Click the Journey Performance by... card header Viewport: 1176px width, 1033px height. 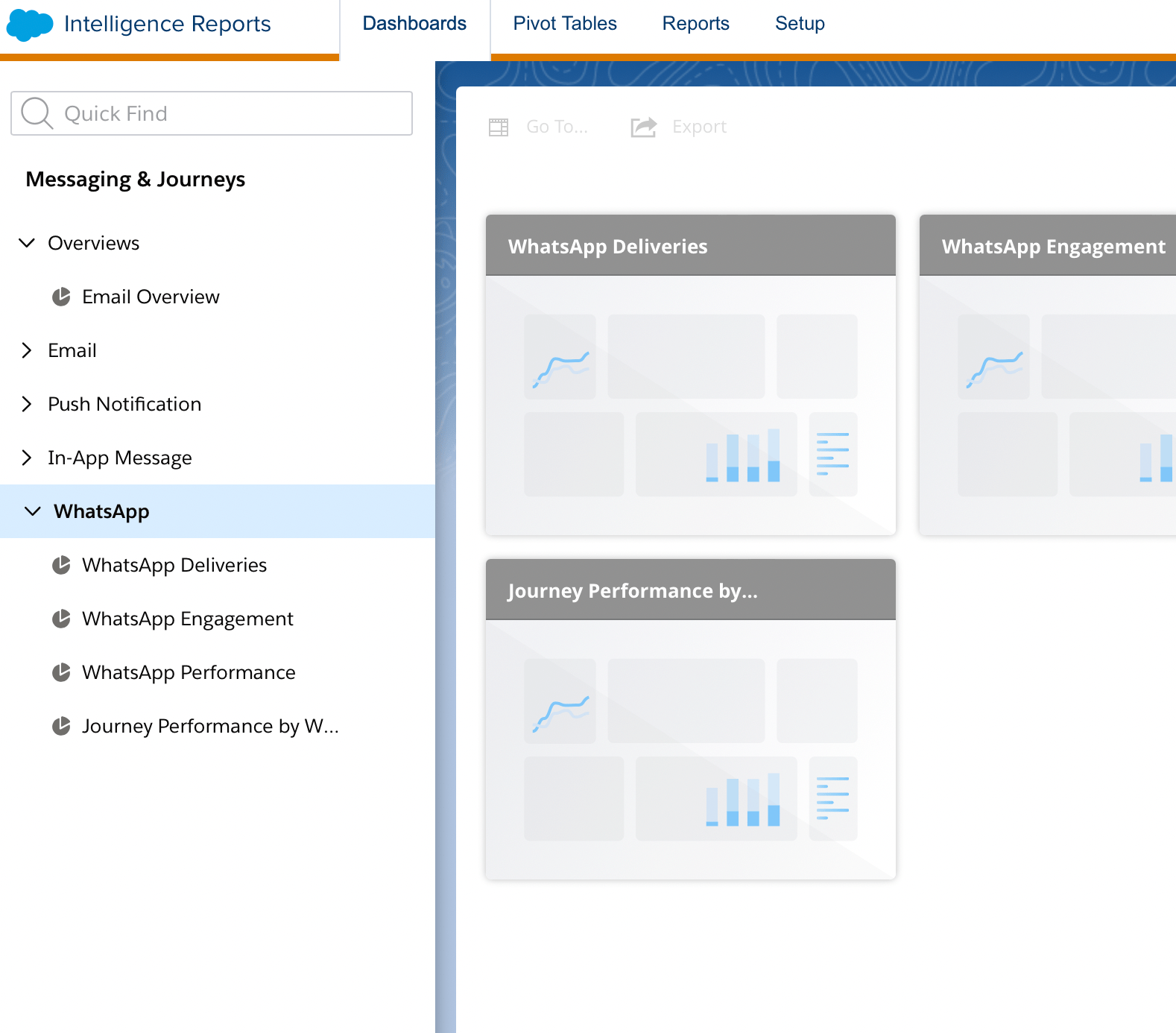pos(691,590)
